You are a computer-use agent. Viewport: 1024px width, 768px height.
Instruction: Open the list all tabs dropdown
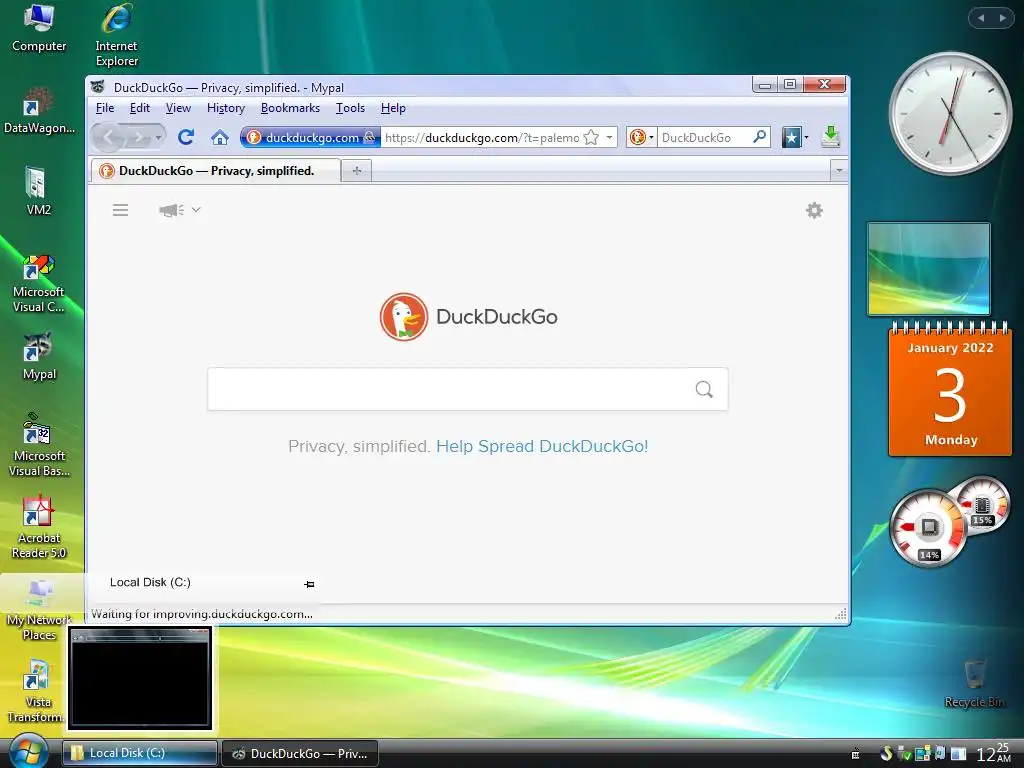pos(839,170)
